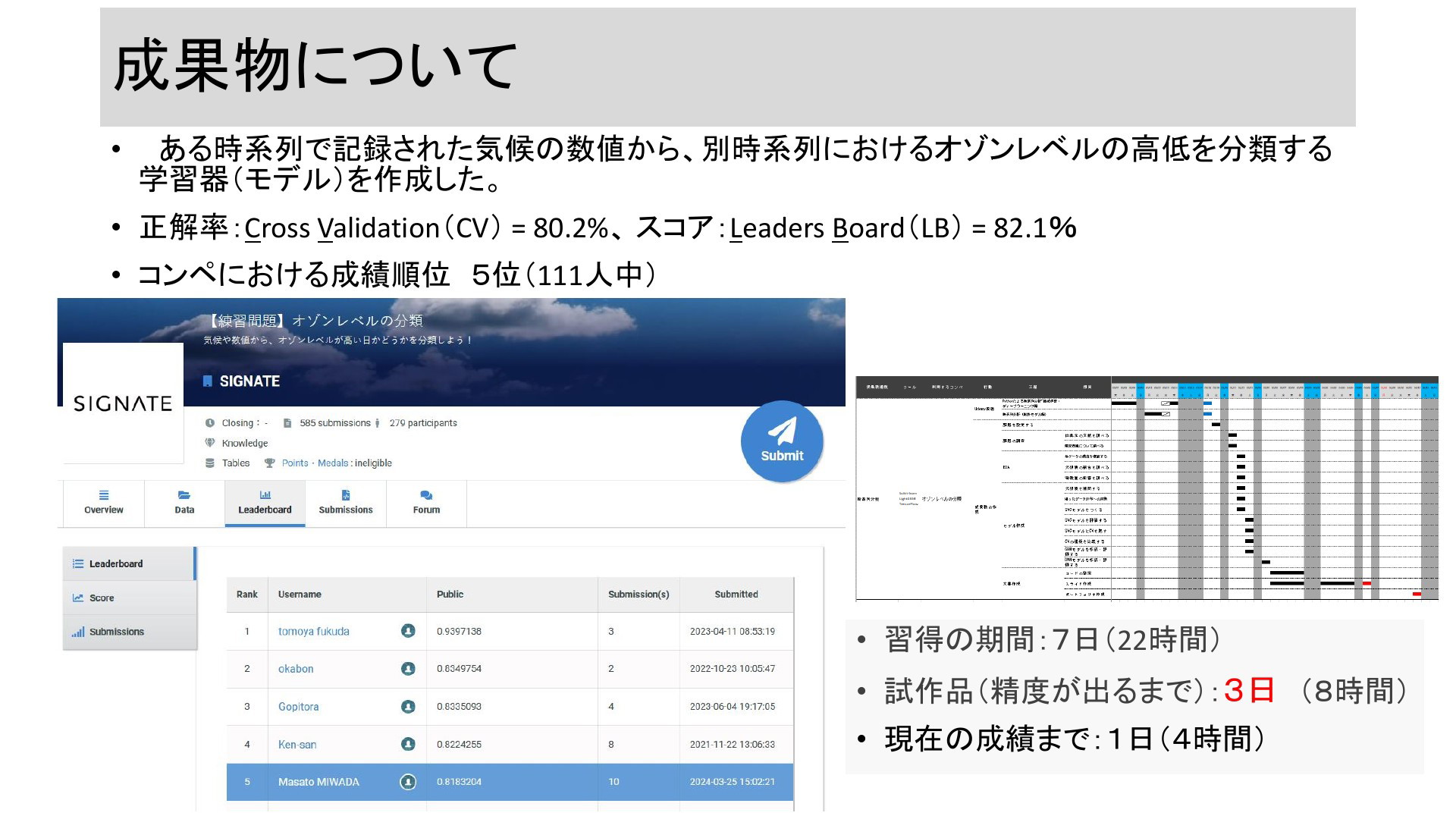Open the Data tab
This screenshot has width=1456, height=819.
(184, 503)
